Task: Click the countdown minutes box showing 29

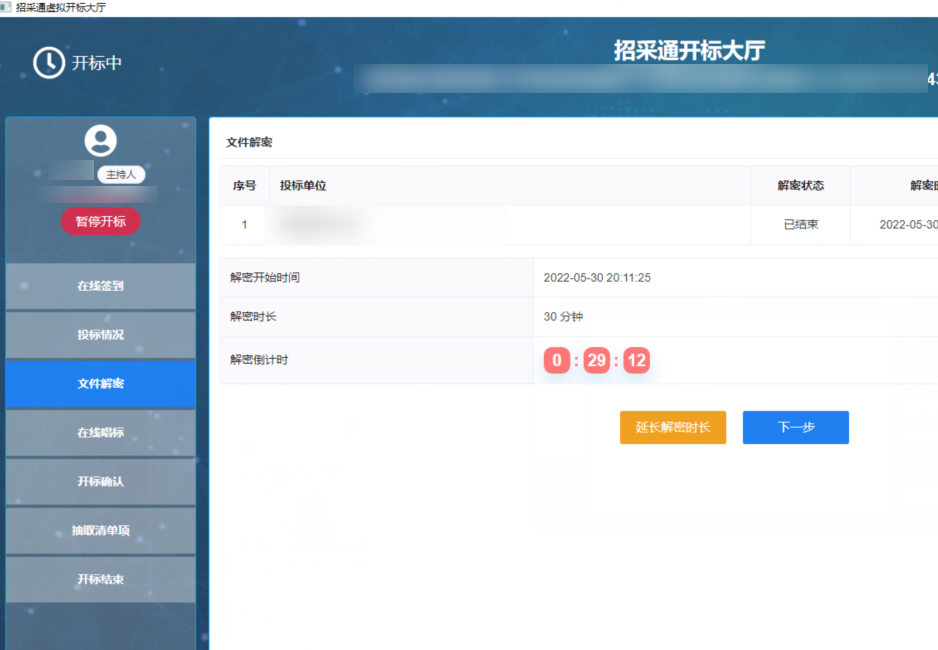Action: point(597,360)
